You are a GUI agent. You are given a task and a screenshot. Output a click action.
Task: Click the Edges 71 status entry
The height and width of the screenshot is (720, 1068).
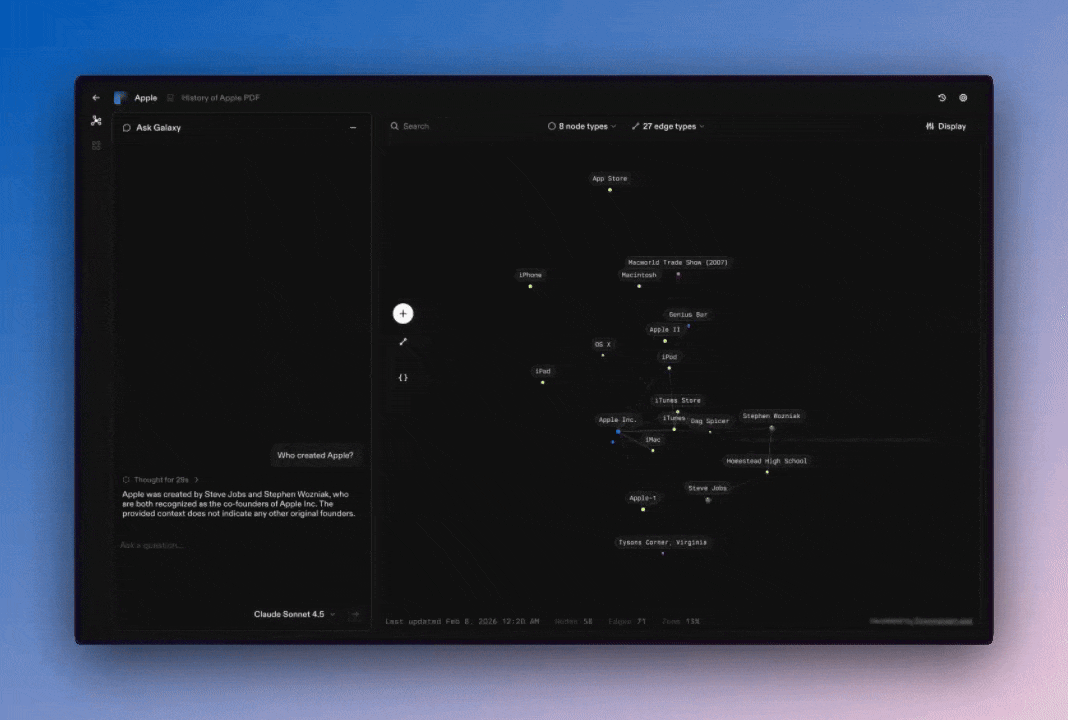tap(627, 621)
